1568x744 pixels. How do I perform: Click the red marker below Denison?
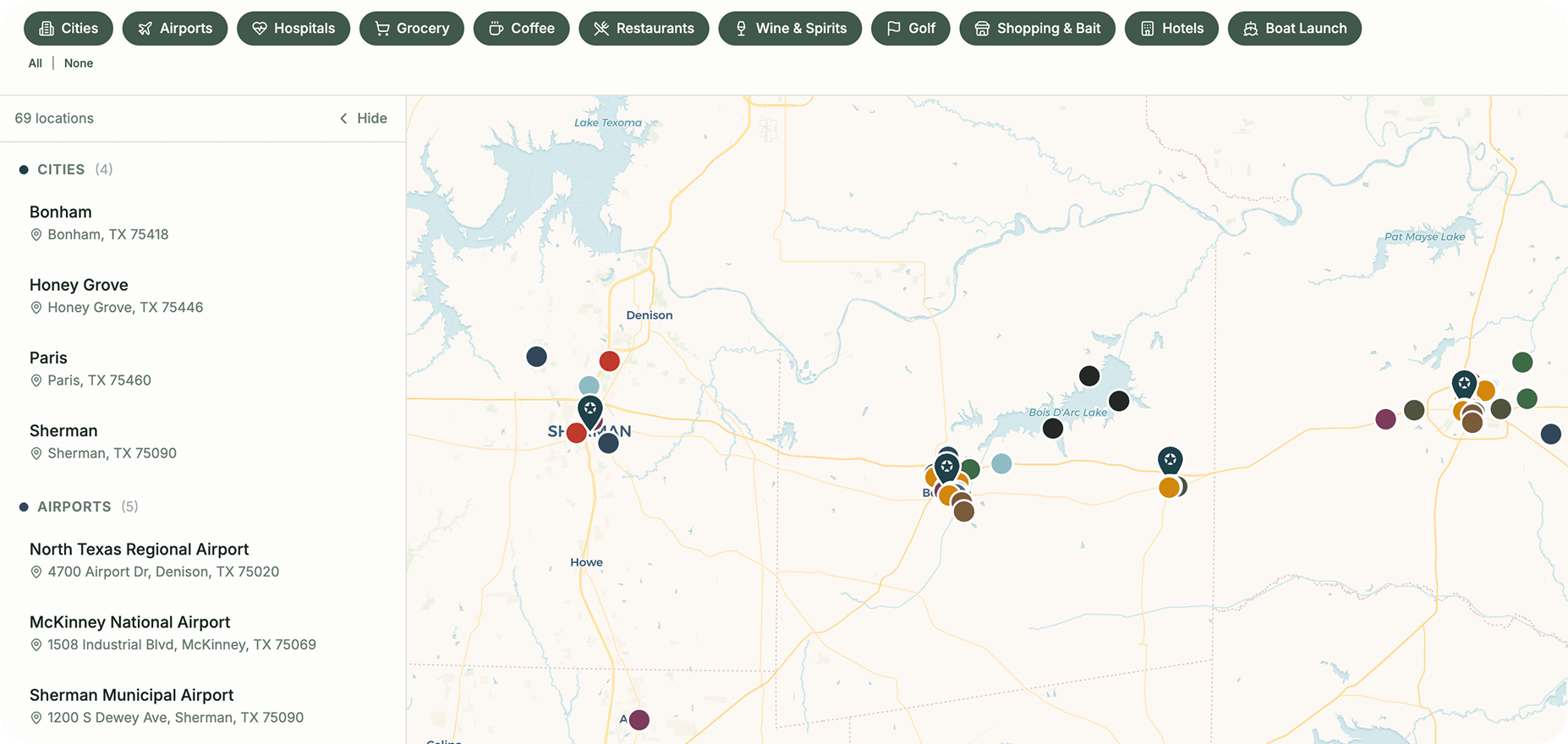click(x=609, y=361)
